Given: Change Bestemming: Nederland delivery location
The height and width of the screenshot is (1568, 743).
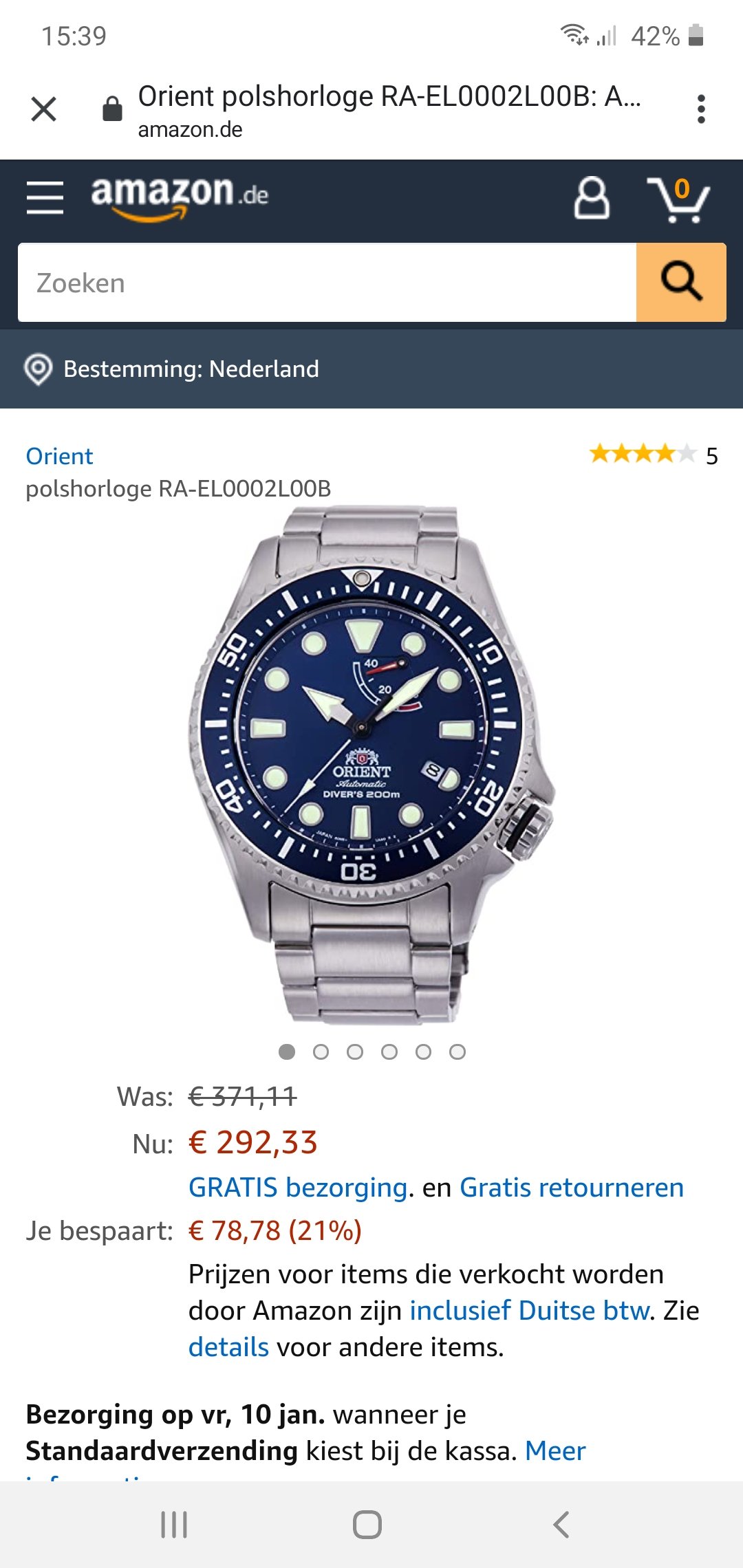Looking at the screenshot, I should [191, 369].
